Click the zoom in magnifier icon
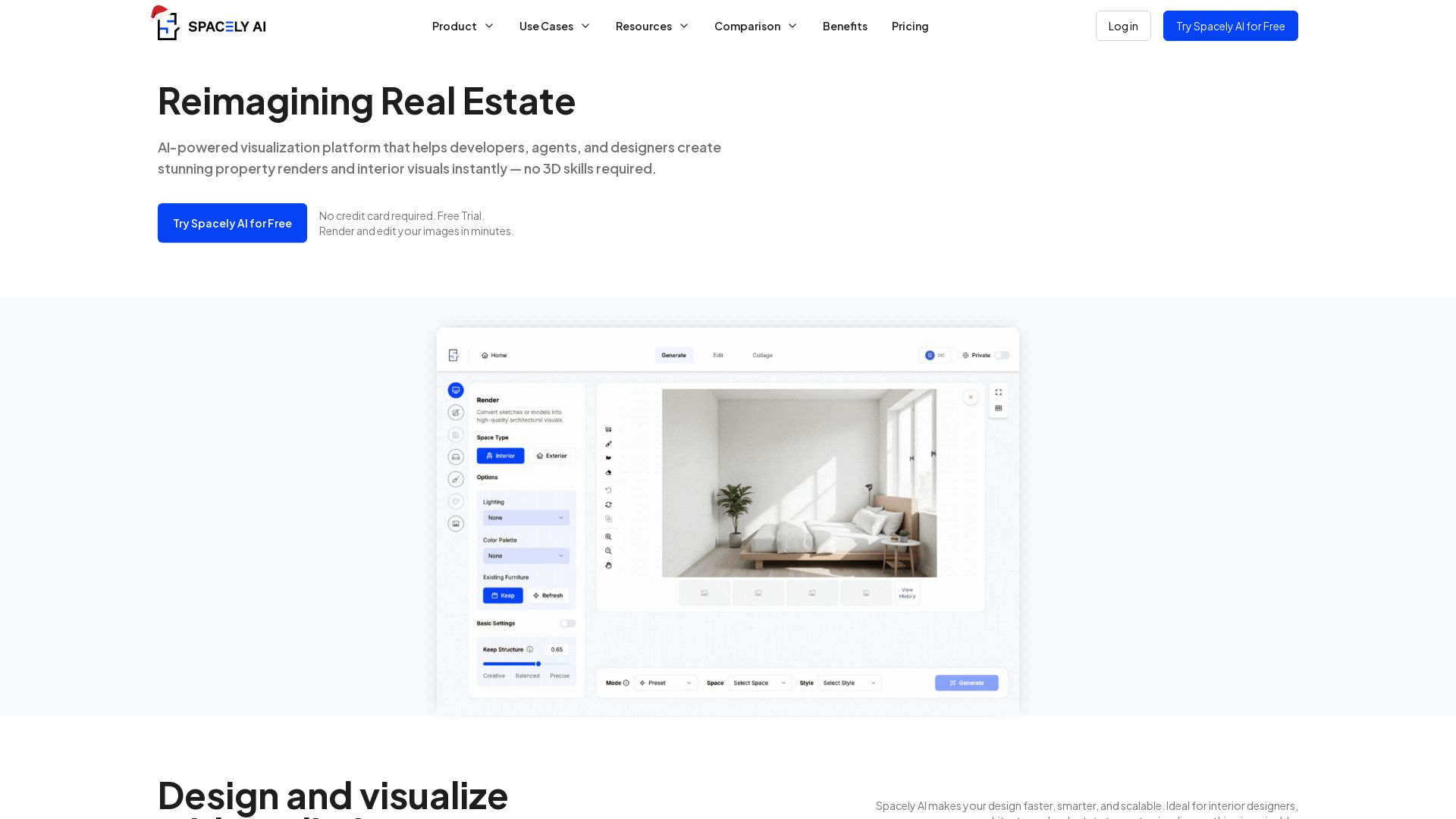The image size is (1456, 819). (x=608, y=537)
